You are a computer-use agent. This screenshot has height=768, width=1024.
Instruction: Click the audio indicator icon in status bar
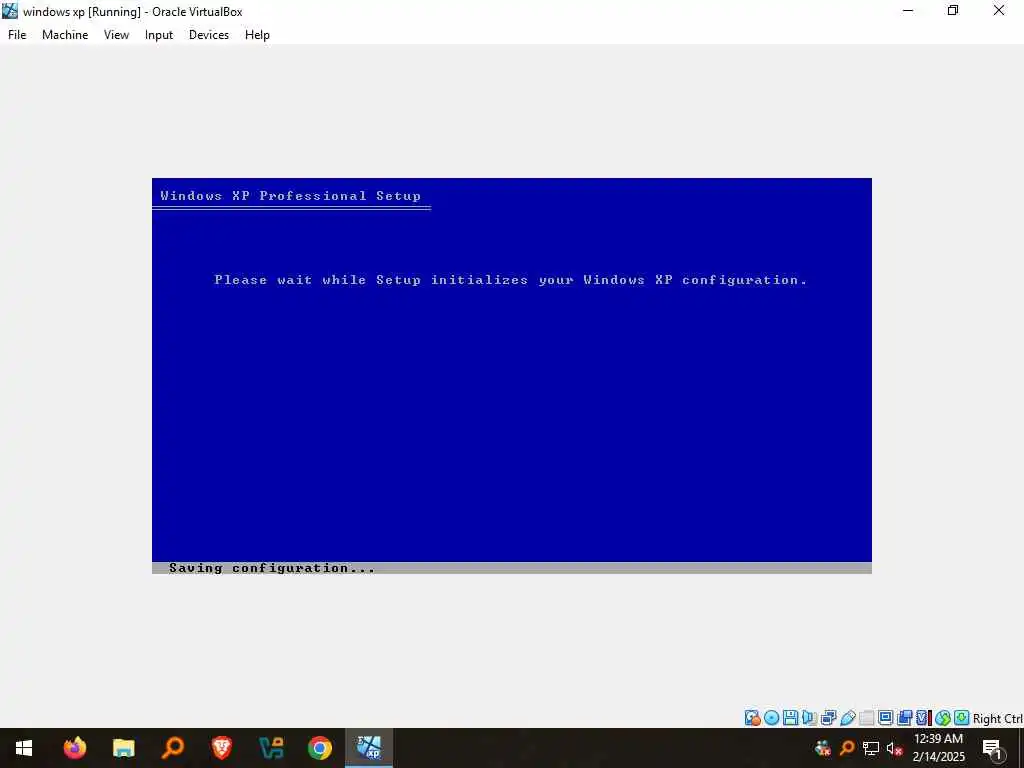[x=809, y=718]
